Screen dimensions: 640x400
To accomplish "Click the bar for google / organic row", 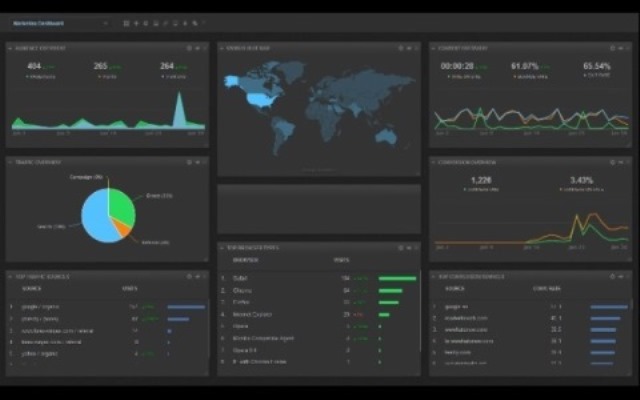I will tap(186, 307).
